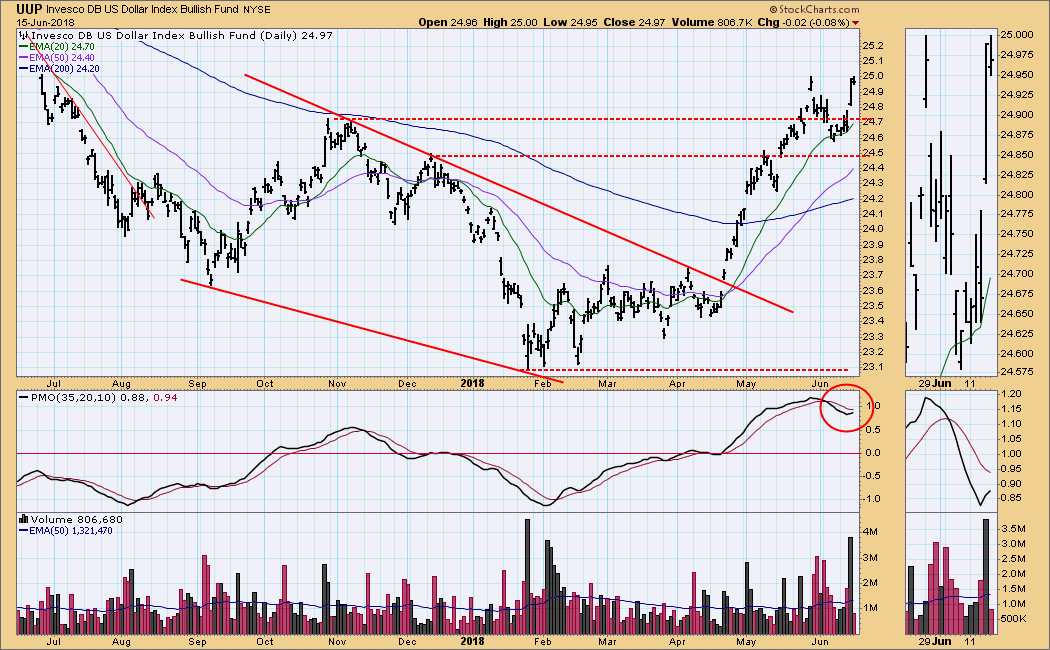The height and width of the screenshot is (650, 1050).
Task: Click the EMA(20) 24.70 legend entry
Action: click(61, 47)
